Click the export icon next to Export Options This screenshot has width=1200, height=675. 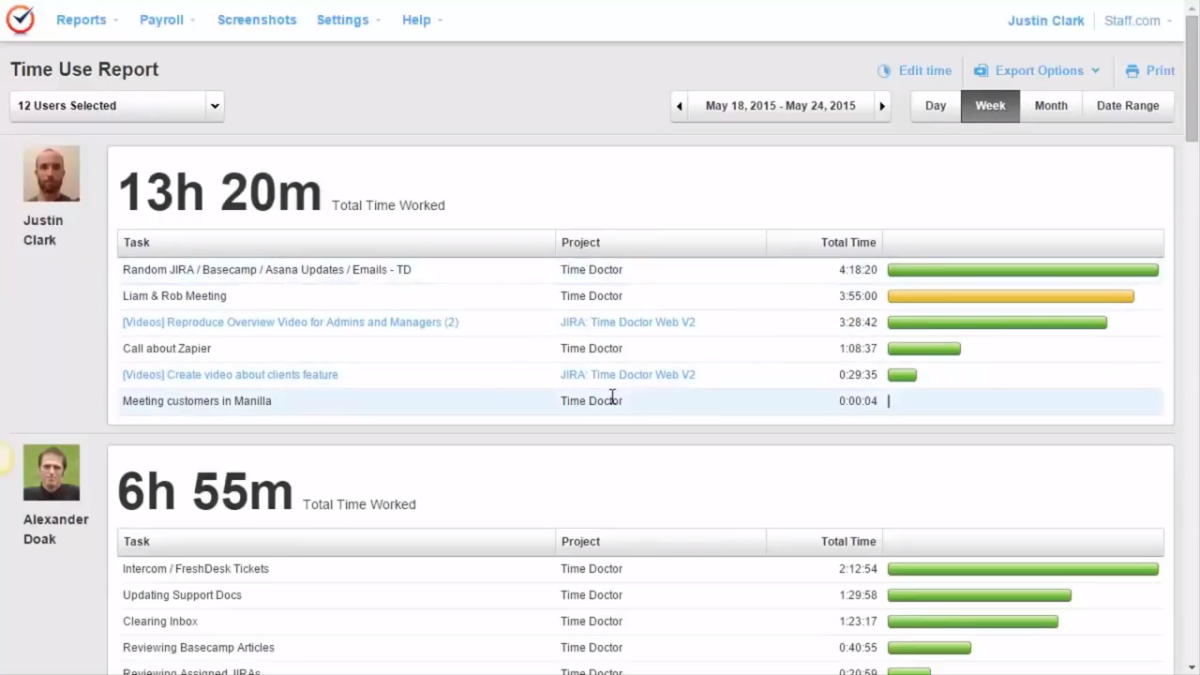click(x=979, y=70)
